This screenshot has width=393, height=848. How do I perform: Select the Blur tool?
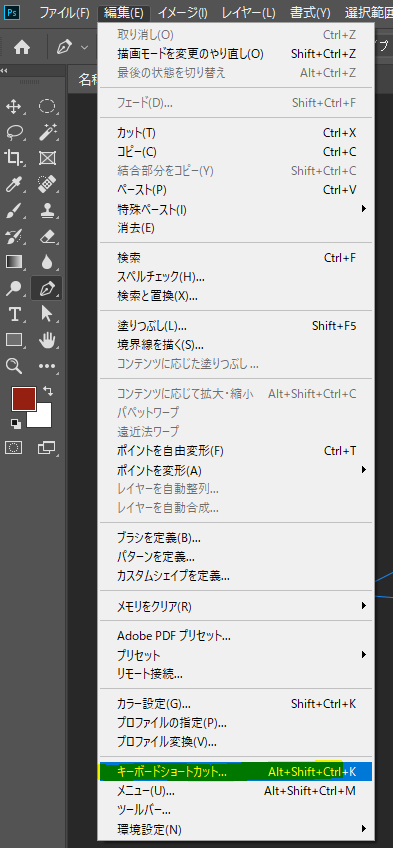click(x=47, y=262)
